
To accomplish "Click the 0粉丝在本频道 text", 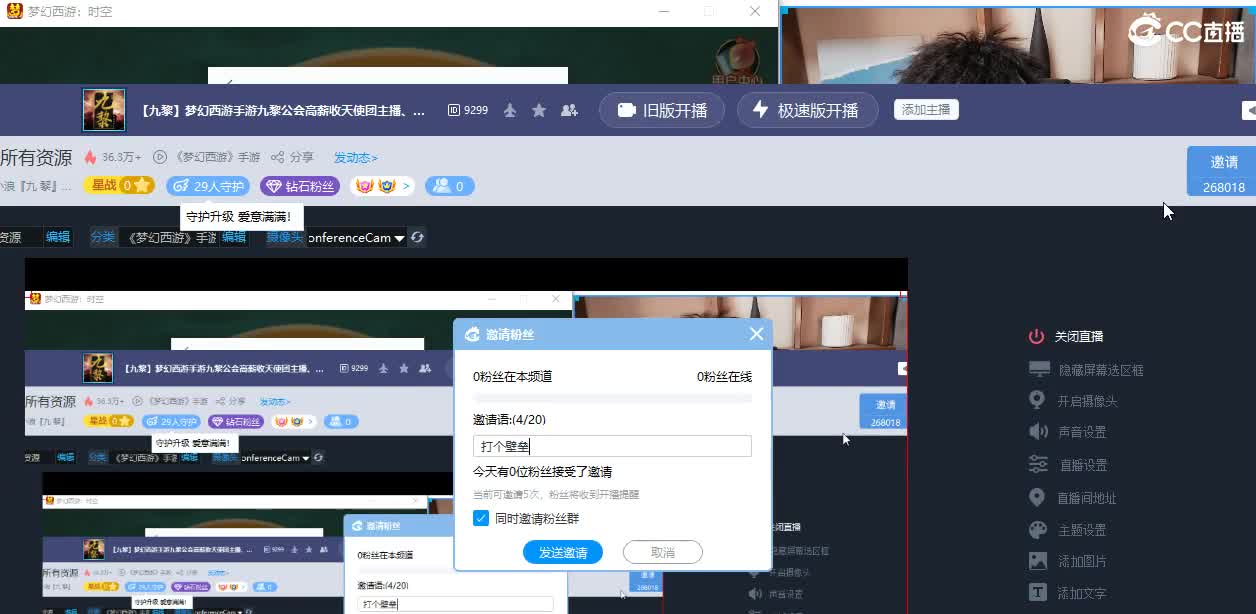I will 512,377.
